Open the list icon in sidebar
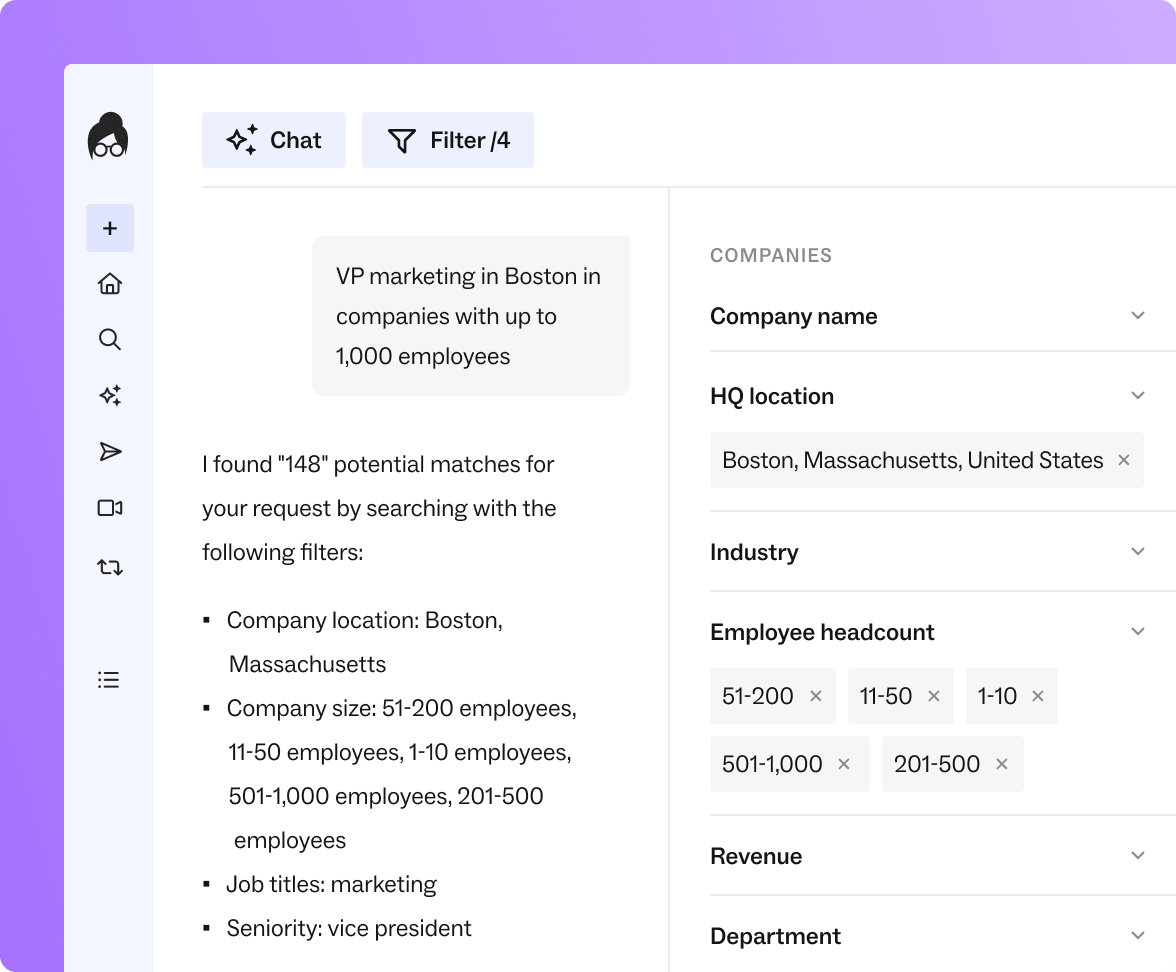 (x=109, y=680)
